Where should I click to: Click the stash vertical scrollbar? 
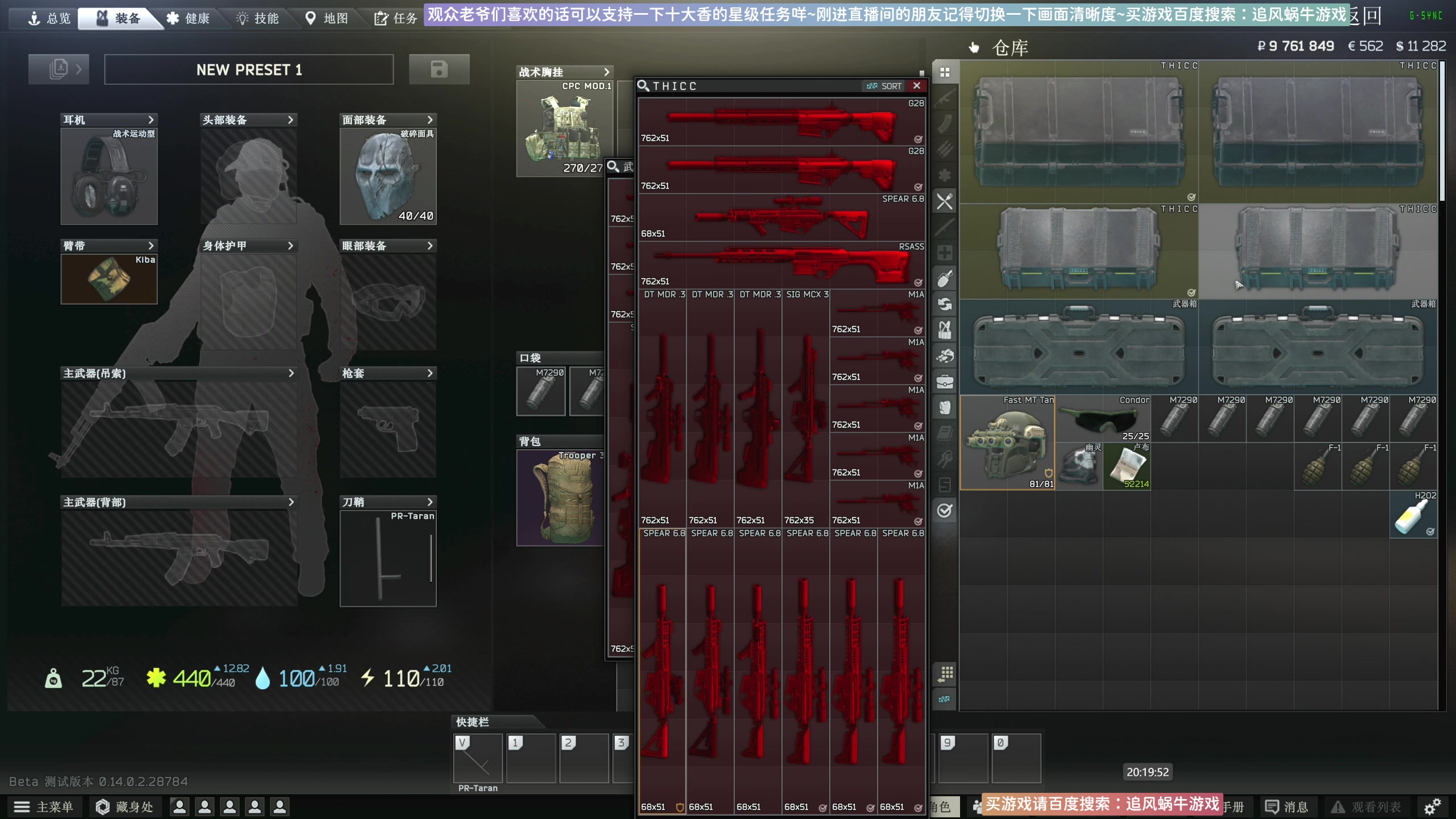[x=1442, y=131]
